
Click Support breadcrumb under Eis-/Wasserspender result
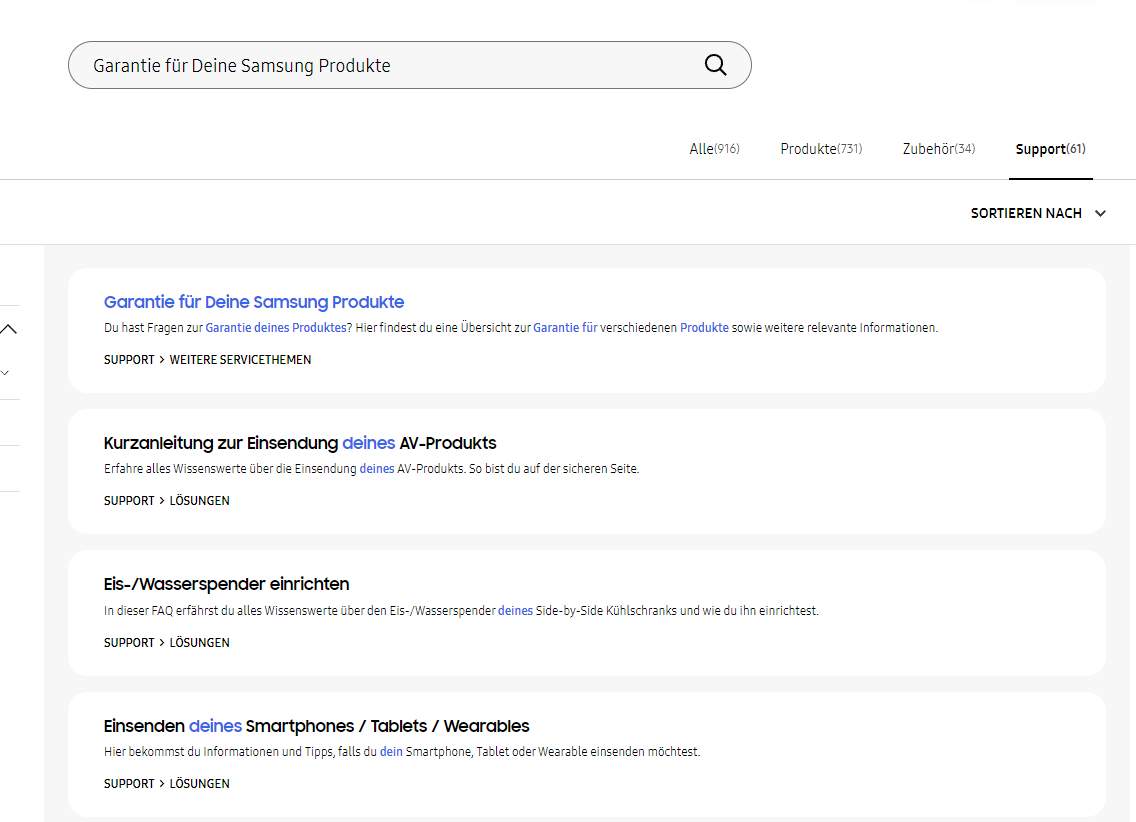(129, 643)
